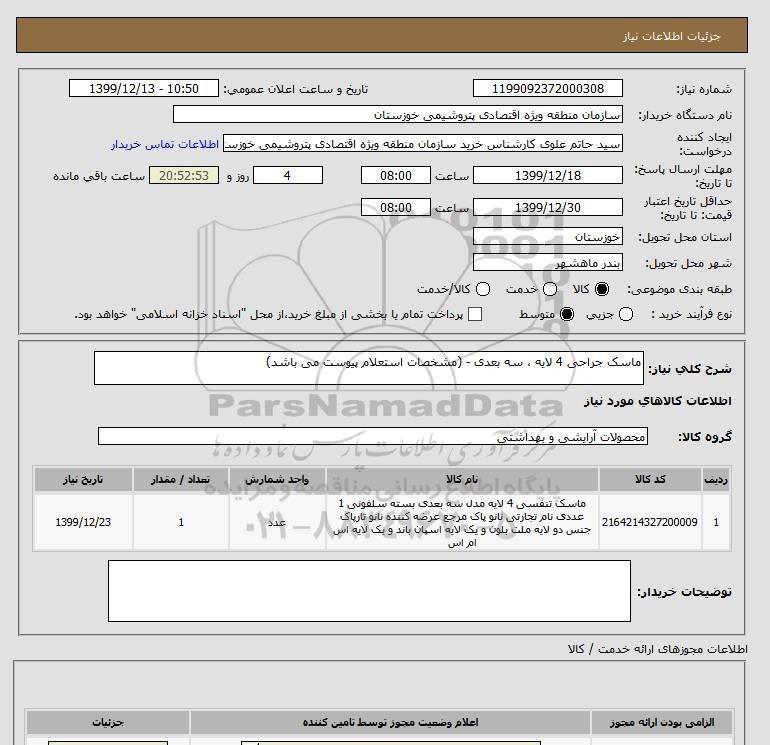Image resolution: width=770 pixels, height=745 pixels.
Task: Select the متوسط purchase type radio
Action: pos(567,314)
